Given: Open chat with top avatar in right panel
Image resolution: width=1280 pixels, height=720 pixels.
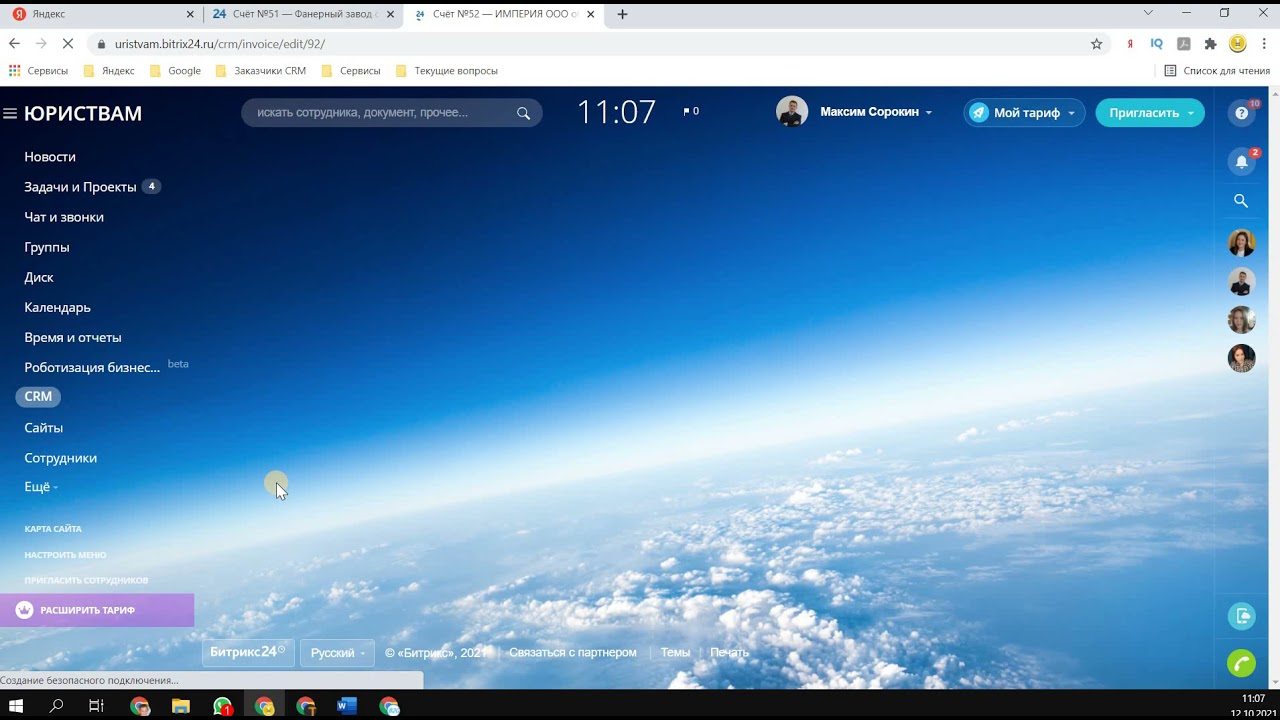Looking at the screenshot, I should (x=1241, y=243).
